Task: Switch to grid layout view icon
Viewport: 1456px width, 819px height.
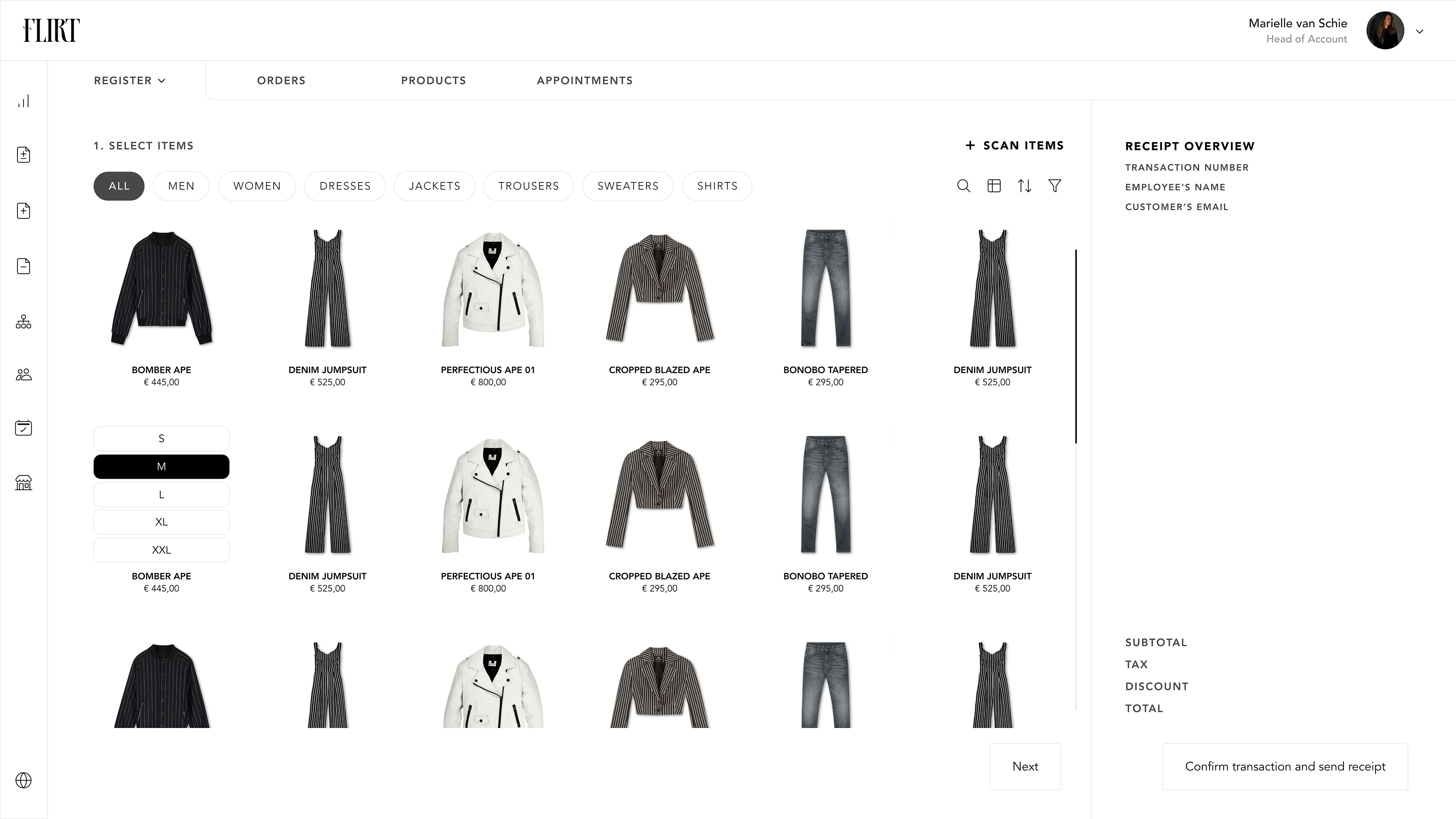Action: pyautogui.click(x=994, y=186)
